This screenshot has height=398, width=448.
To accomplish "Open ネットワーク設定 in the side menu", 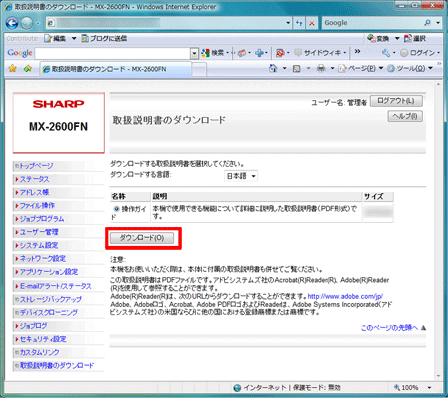I will click(x=42, y=258).
